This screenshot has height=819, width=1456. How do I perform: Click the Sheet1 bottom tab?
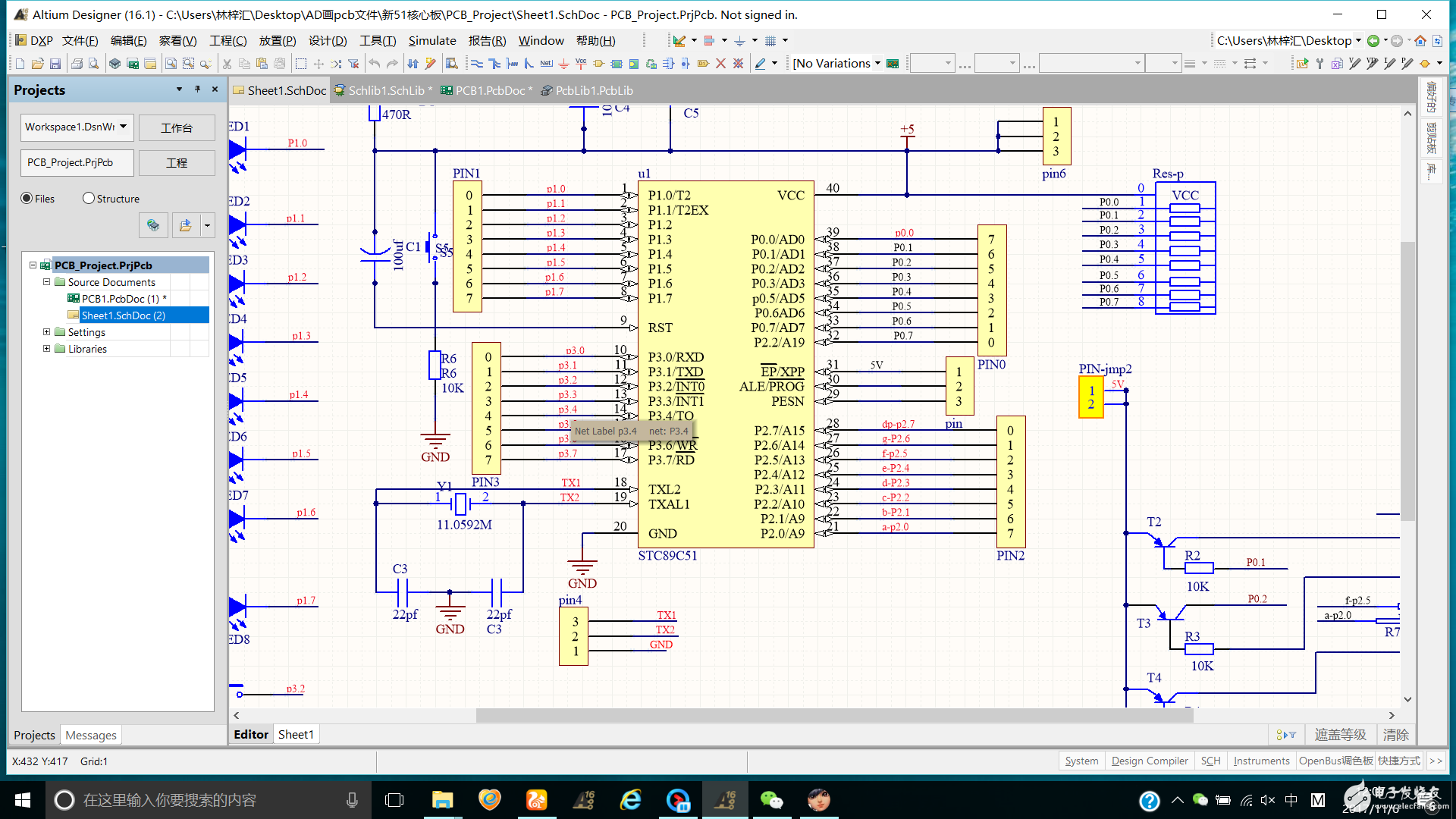pos(296,734)
